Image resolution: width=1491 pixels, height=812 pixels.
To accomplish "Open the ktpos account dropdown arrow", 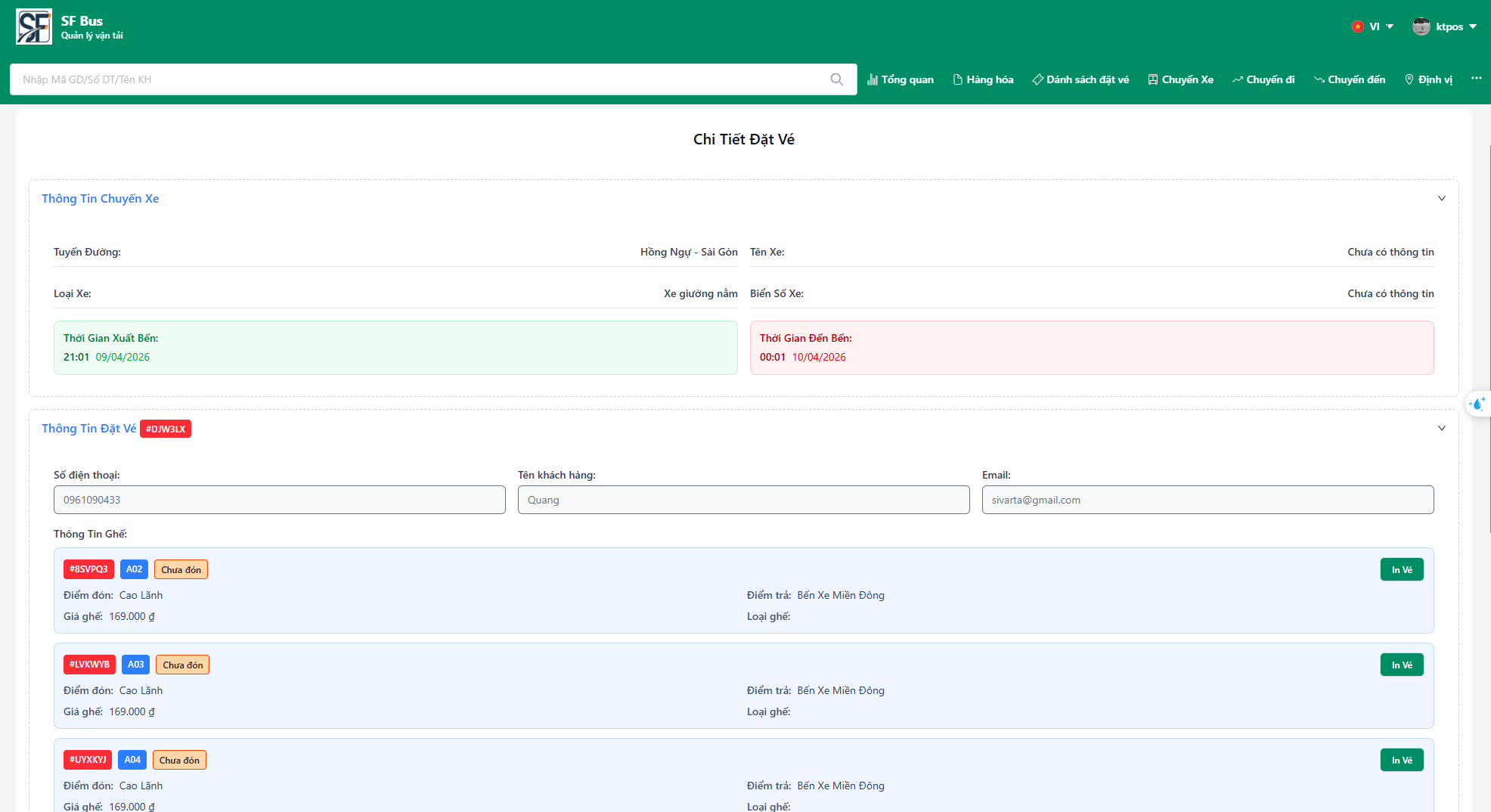I will point(1473,26).
